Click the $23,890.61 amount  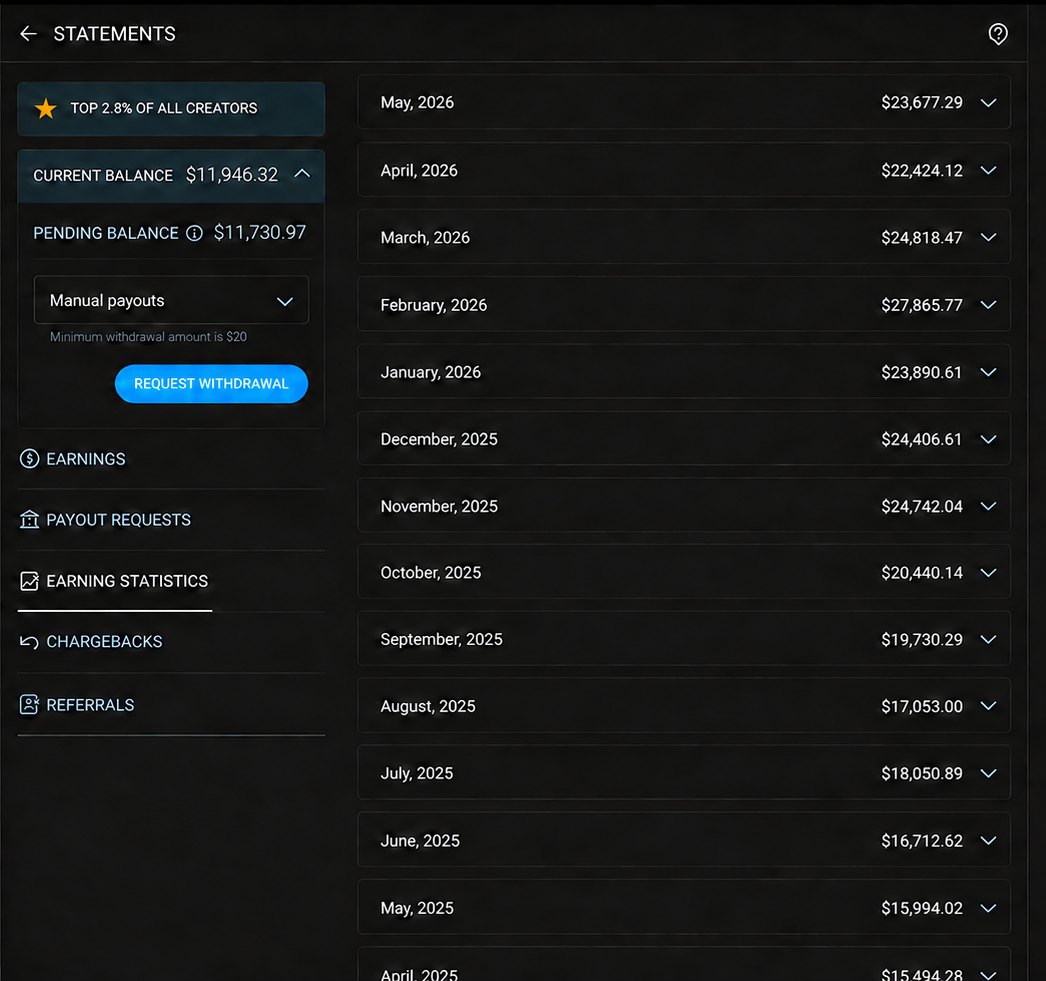click(922, 372)
